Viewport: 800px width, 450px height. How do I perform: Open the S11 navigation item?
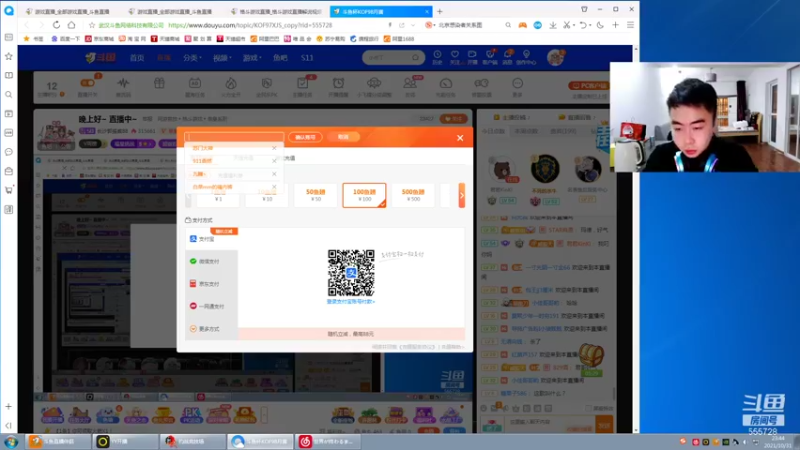[x=307, y=58]
